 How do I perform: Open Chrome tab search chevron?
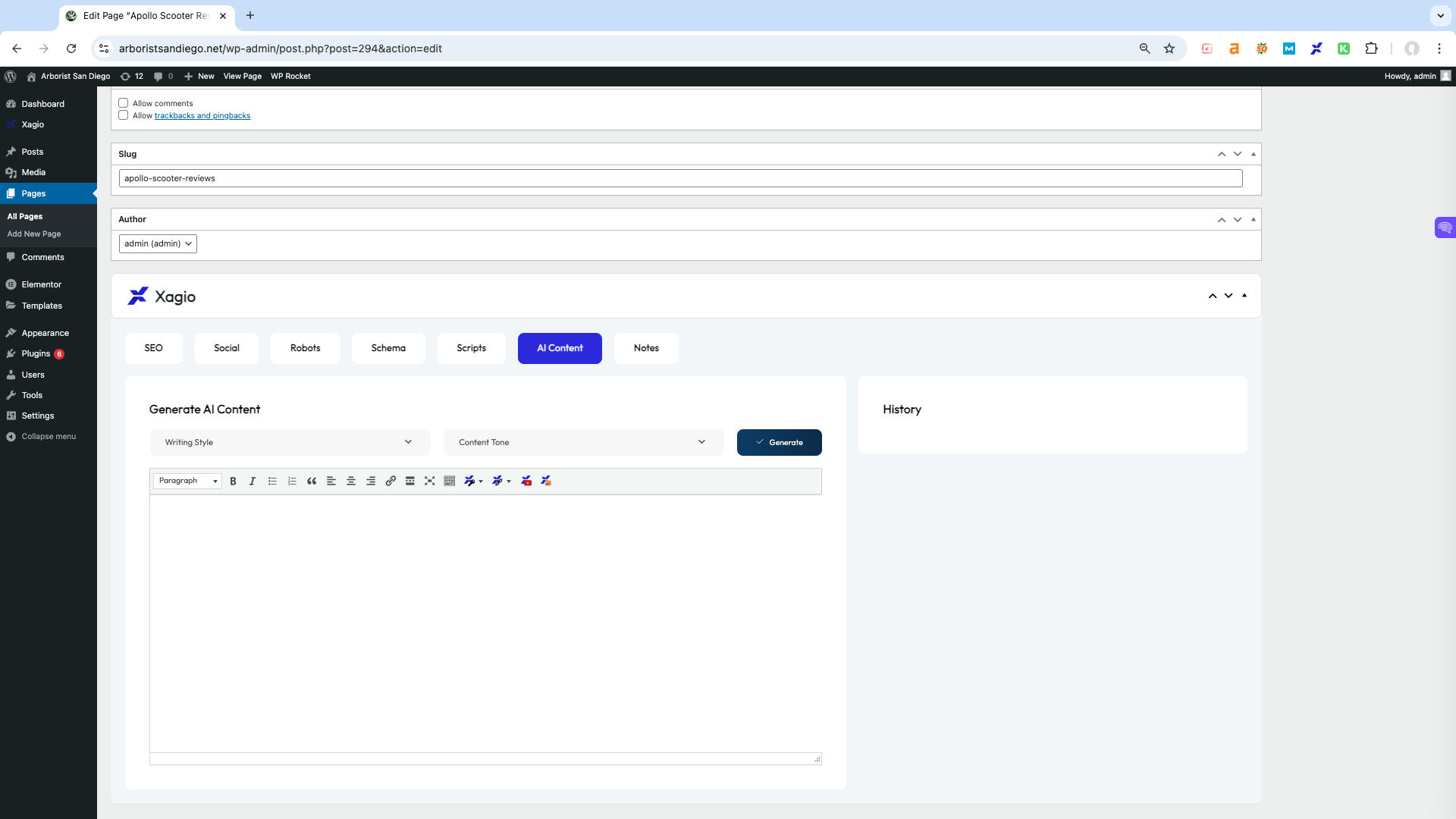[x=1440, y=15]
